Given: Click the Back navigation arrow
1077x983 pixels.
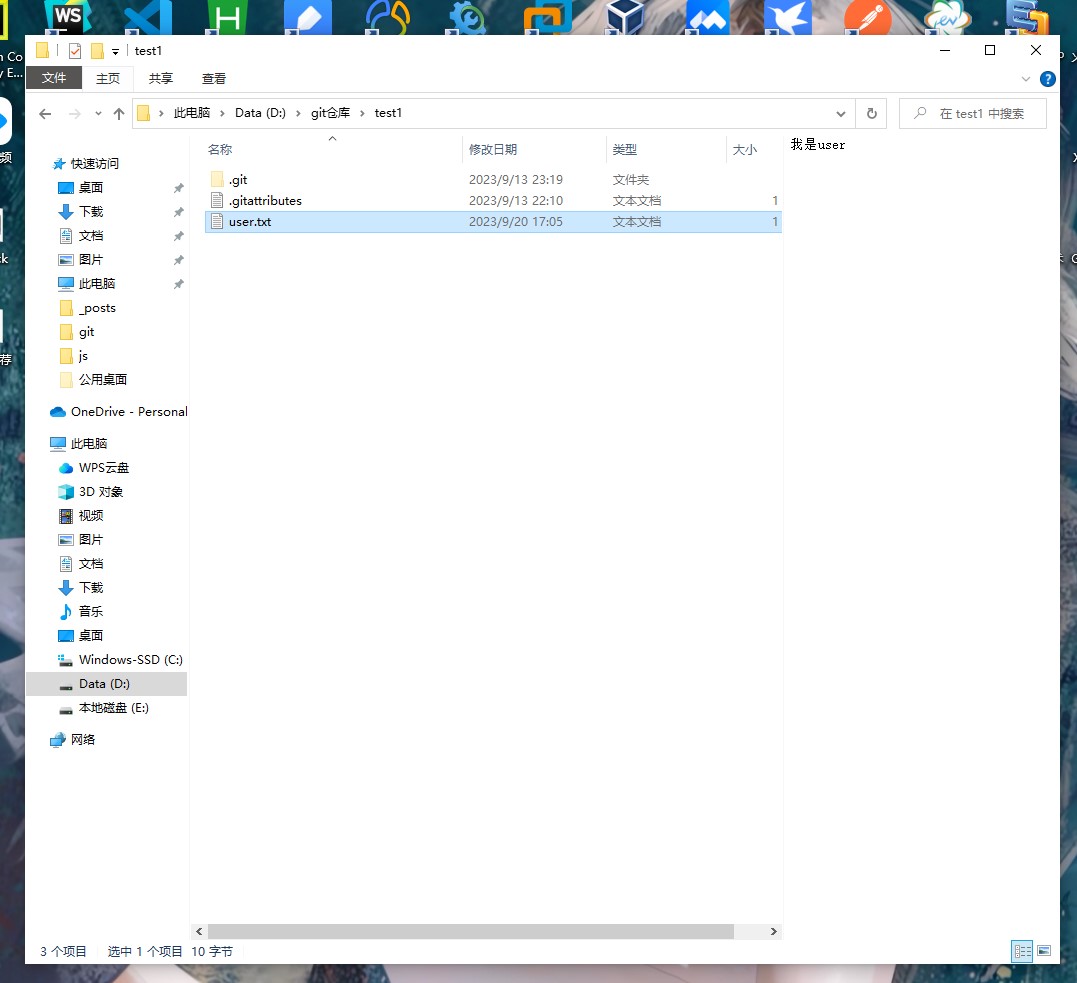Looking at the screenshot, I should [45, 114].
